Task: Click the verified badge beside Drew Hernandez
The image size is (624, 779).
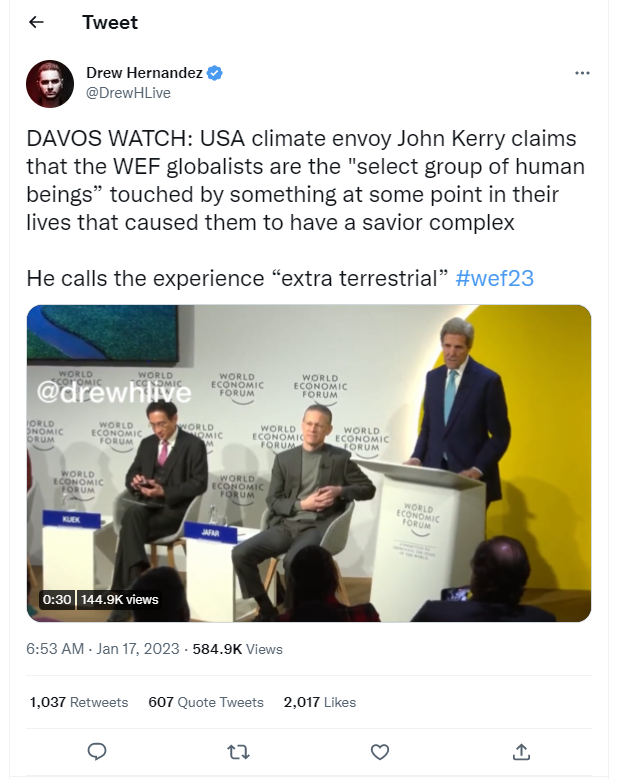Action: tap(214, 73)
